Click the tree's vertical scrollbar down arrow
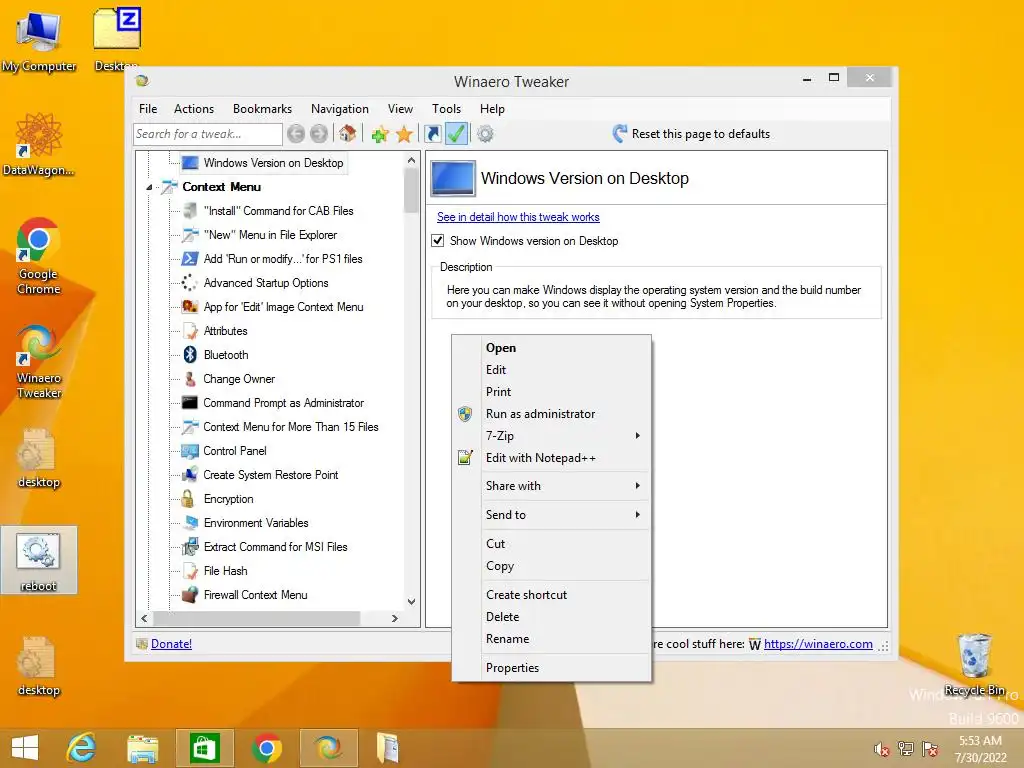Screen dimensions: 1024x768 pos(411,601)
